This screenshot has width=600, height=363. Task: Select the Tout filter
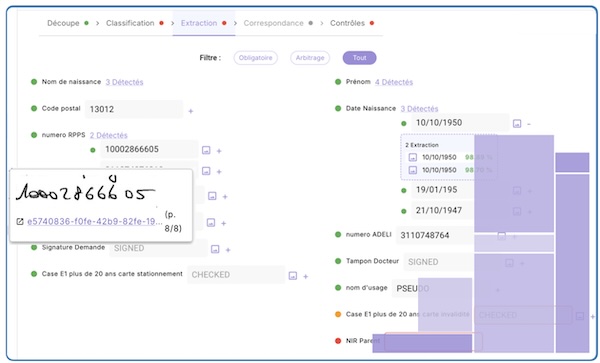[x=359, y=58]
